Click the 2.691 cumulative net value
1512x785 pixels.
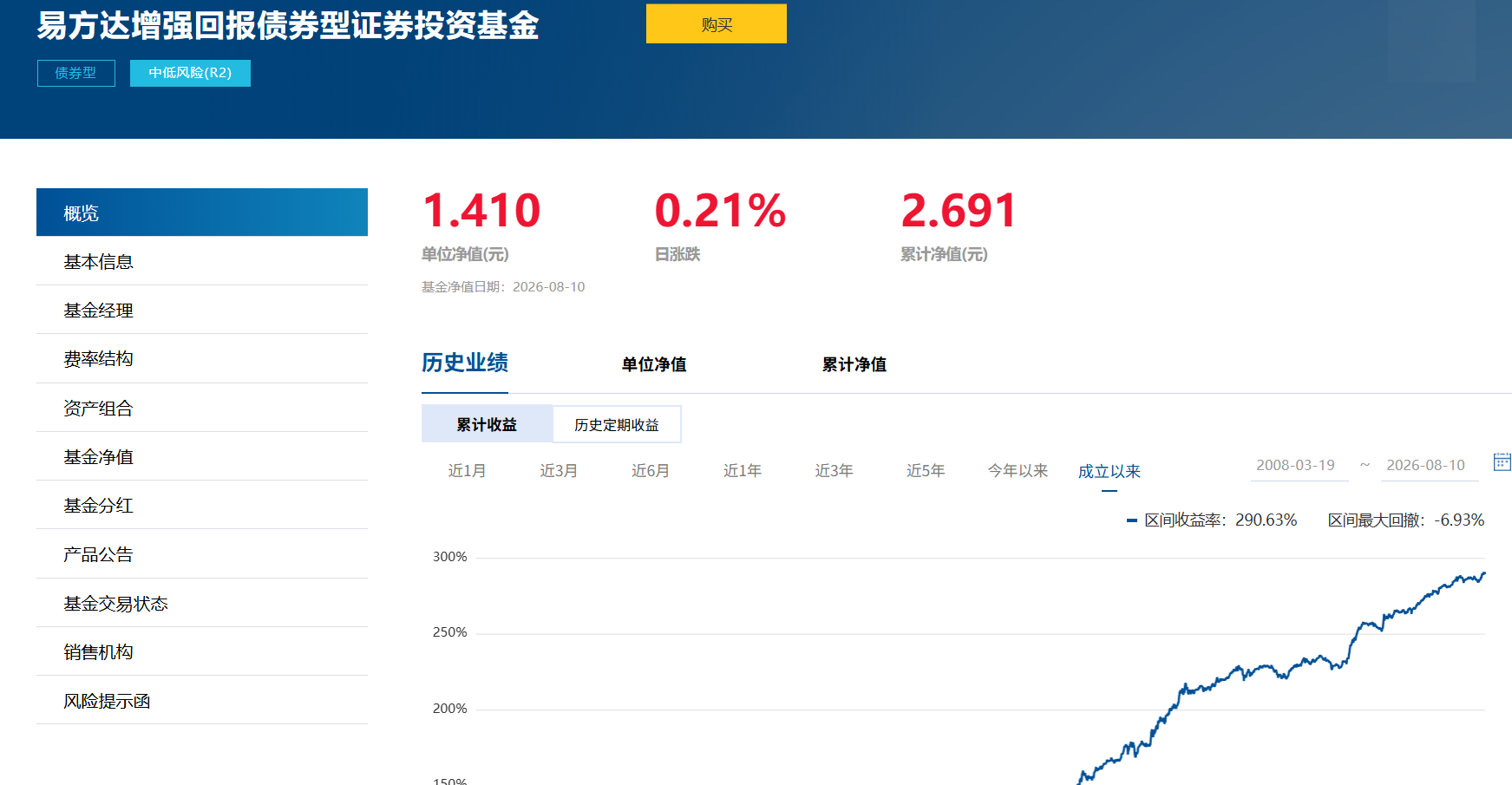(959, 211)
